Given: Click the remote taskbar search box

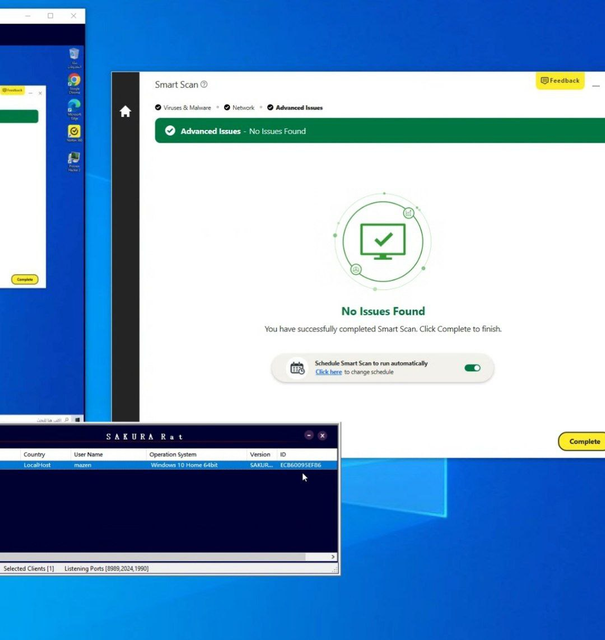Looking at the screenshot, I should click(x=51, y=420).
